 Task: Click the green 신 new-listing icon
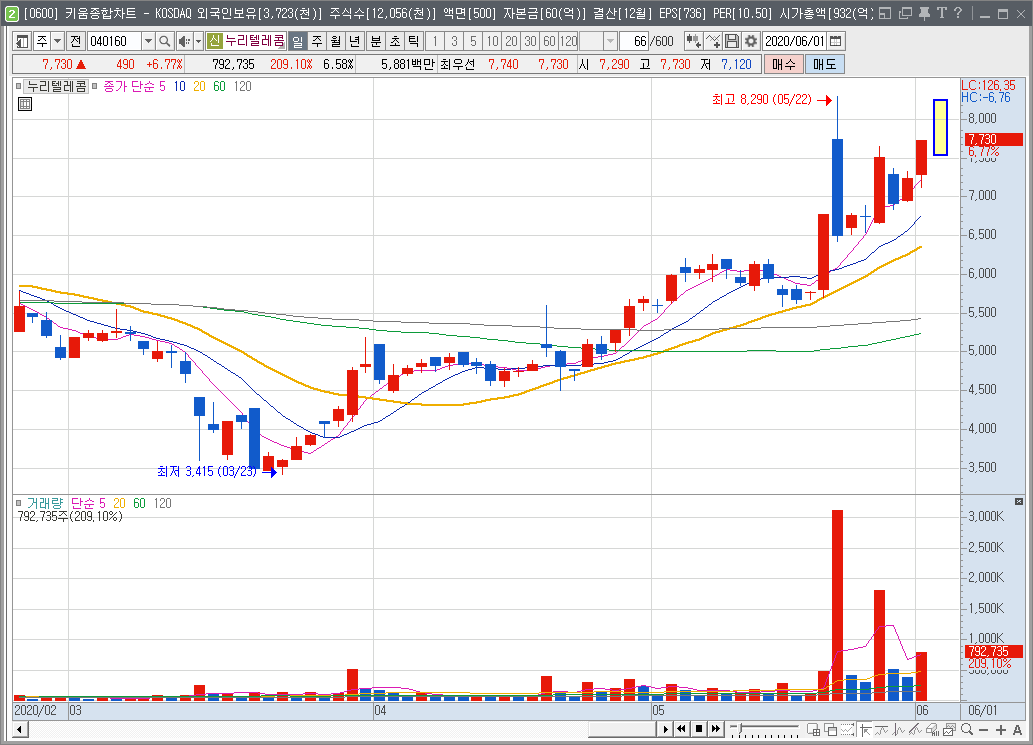215,41
